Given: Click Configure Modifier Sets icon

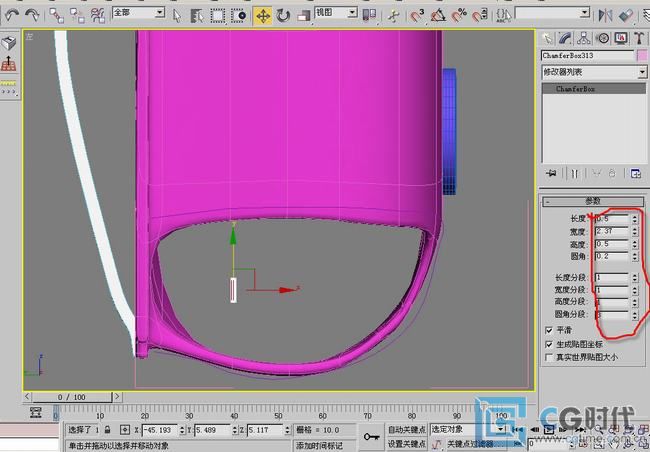Looking at the screenshot, I should point(635,173).
